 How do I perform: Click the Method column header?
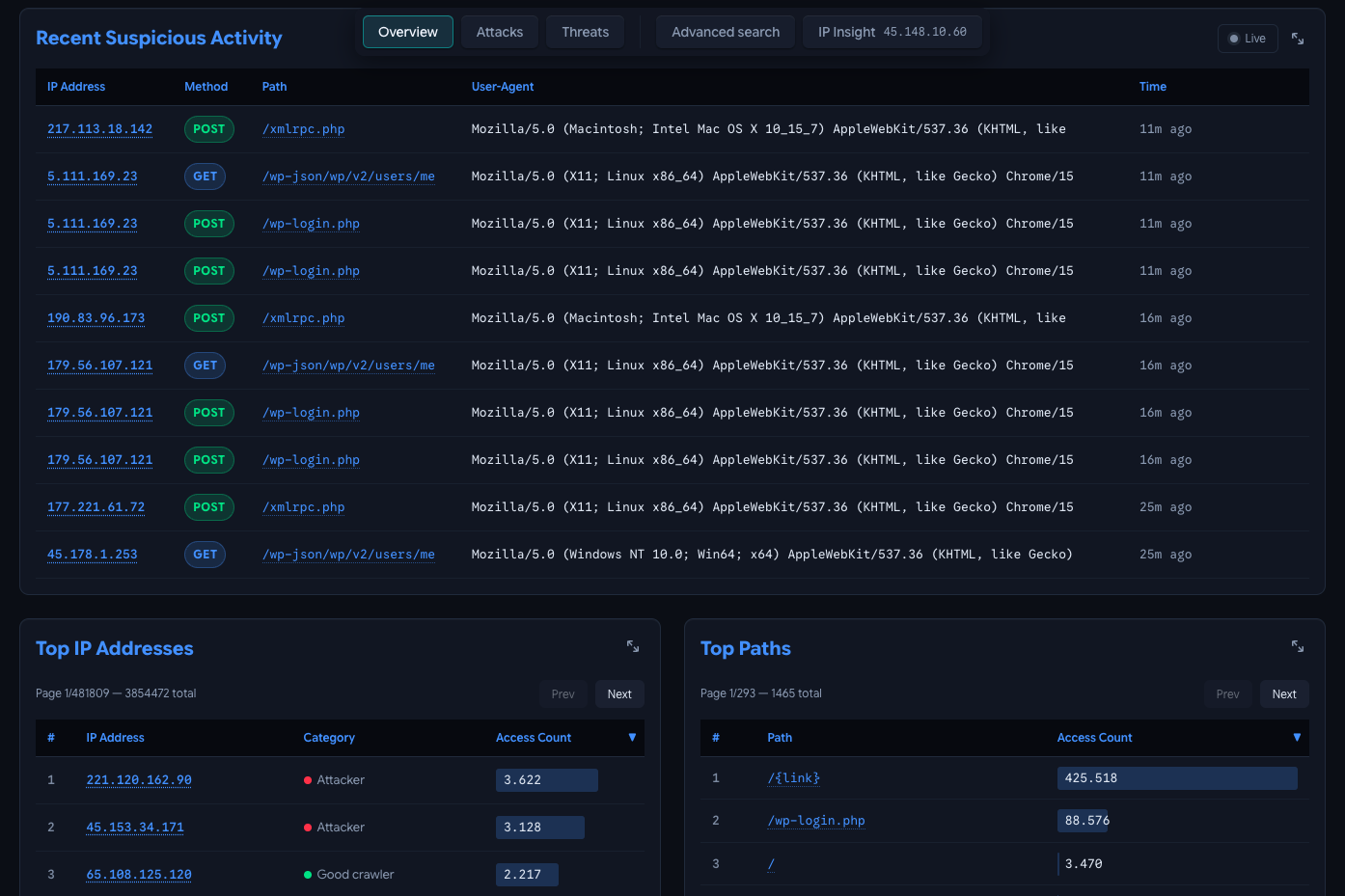206,87
